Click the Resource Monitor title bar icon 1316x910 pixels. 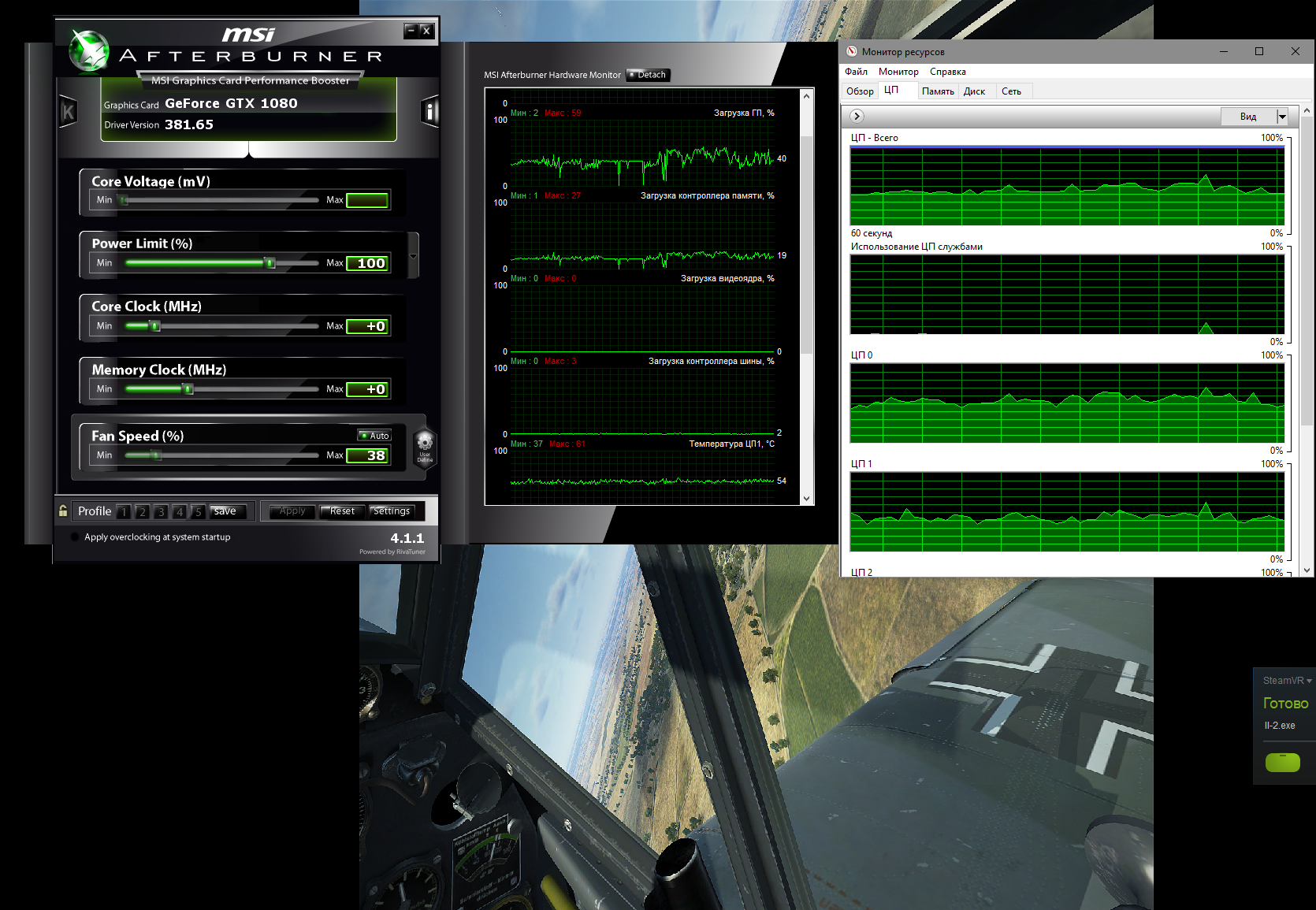click(852, 51)
